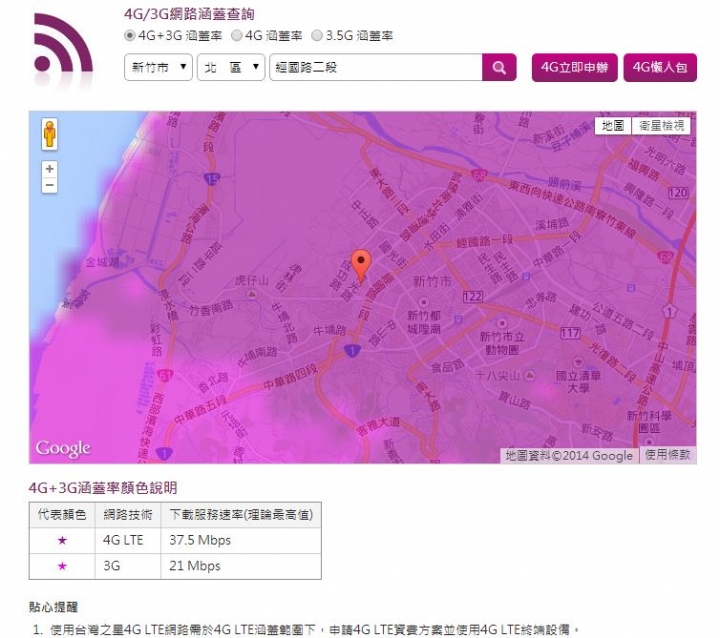This screenshot has height=638, width=720.
Task: Click the 4G立即申辦 button
Action: click(574, 68)
